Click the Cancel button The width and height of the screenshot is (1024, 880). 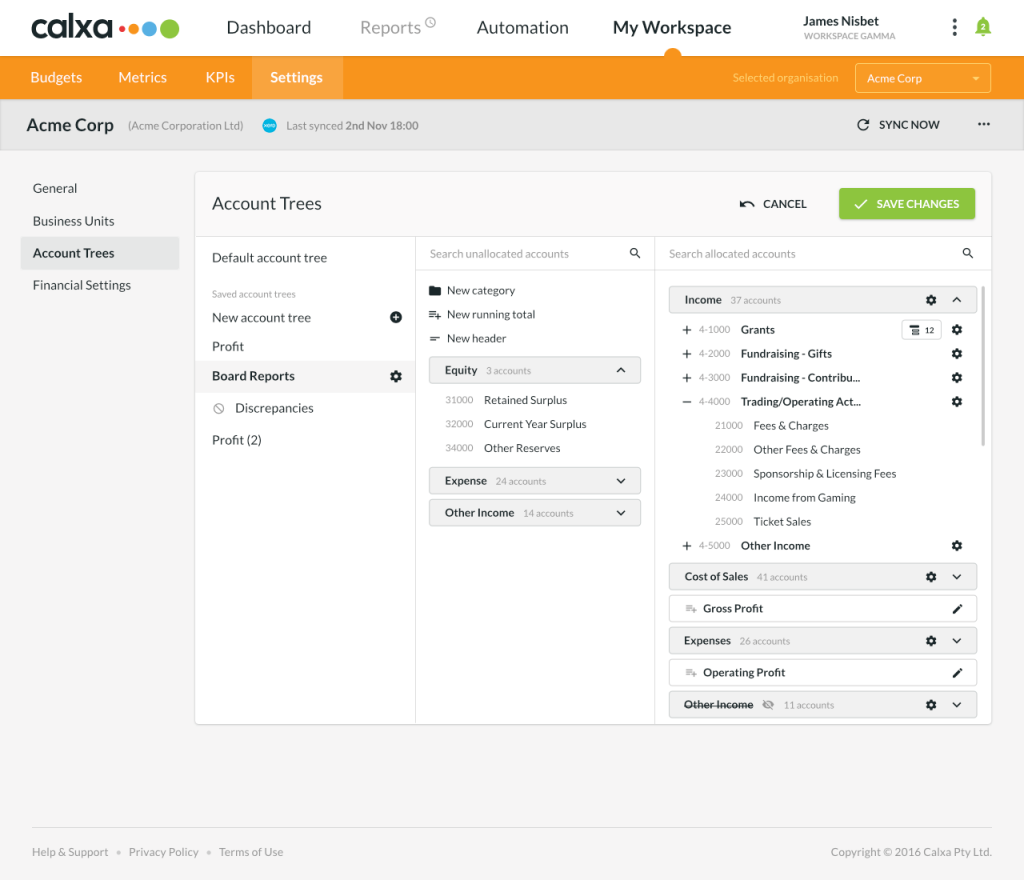(x=773, y=204)
